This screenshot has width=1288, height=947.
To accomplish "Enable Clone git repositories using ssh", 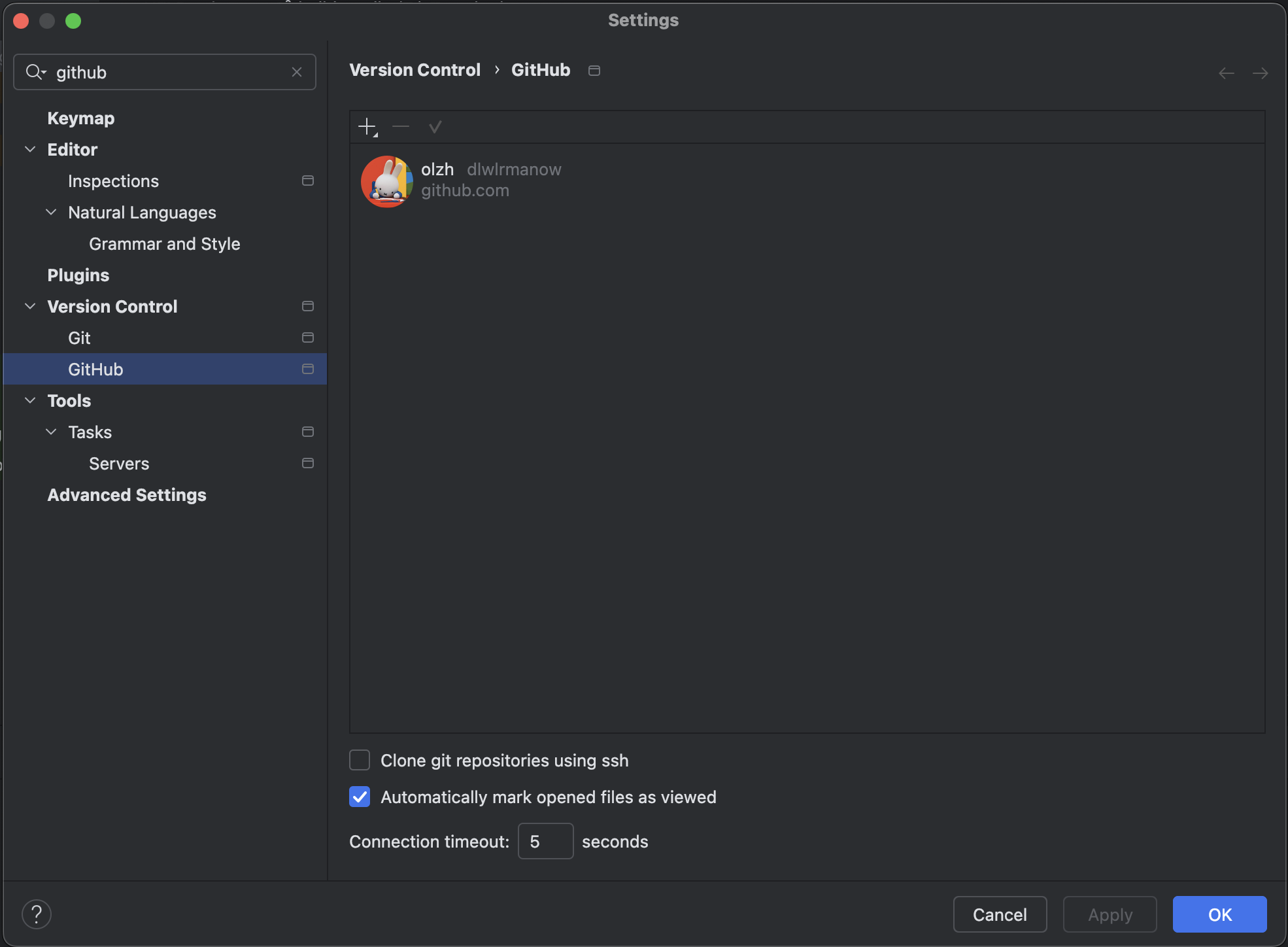I will tap(360, 760).
